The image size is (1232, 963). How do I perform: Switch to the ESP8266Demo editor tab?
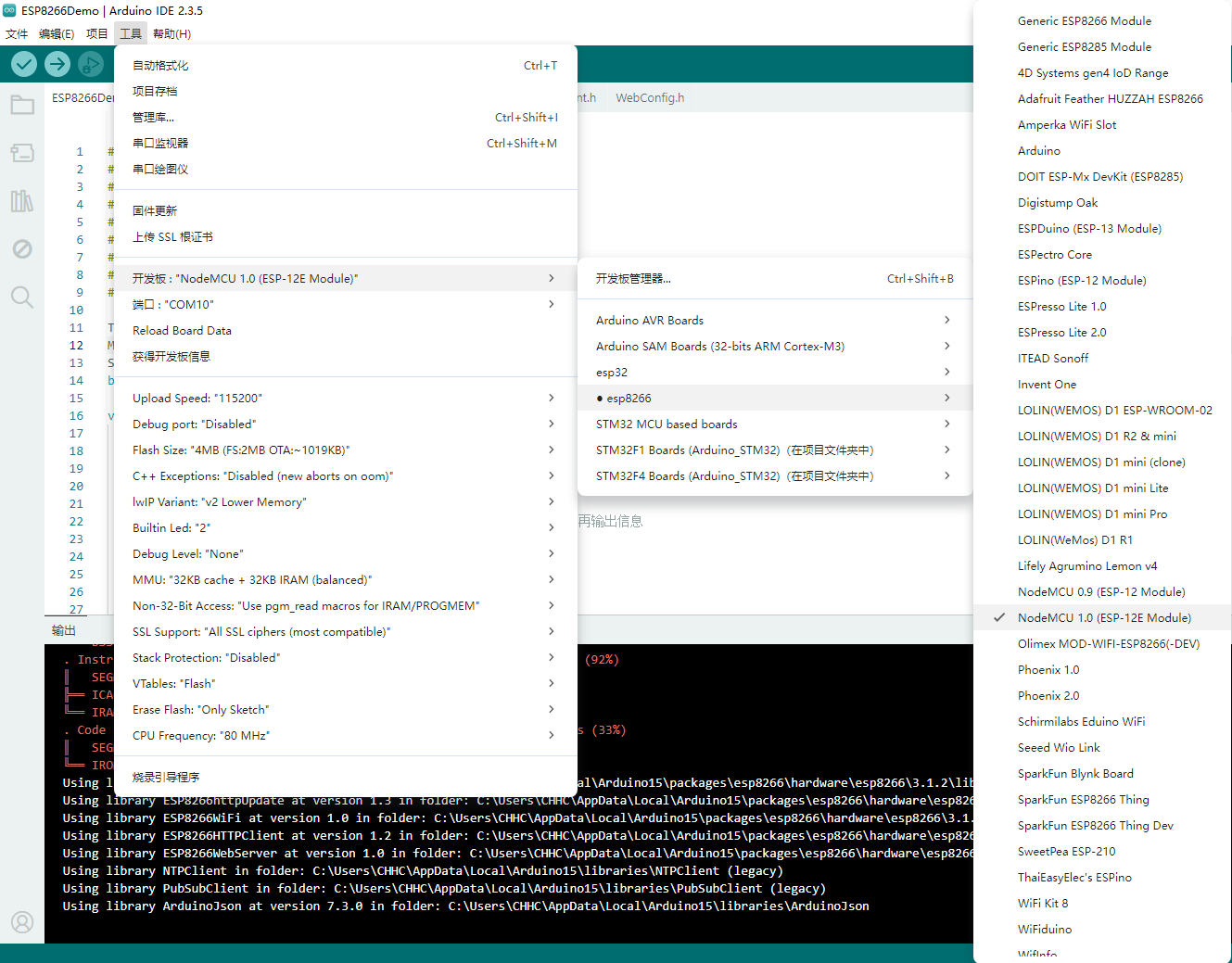(82, 97)
